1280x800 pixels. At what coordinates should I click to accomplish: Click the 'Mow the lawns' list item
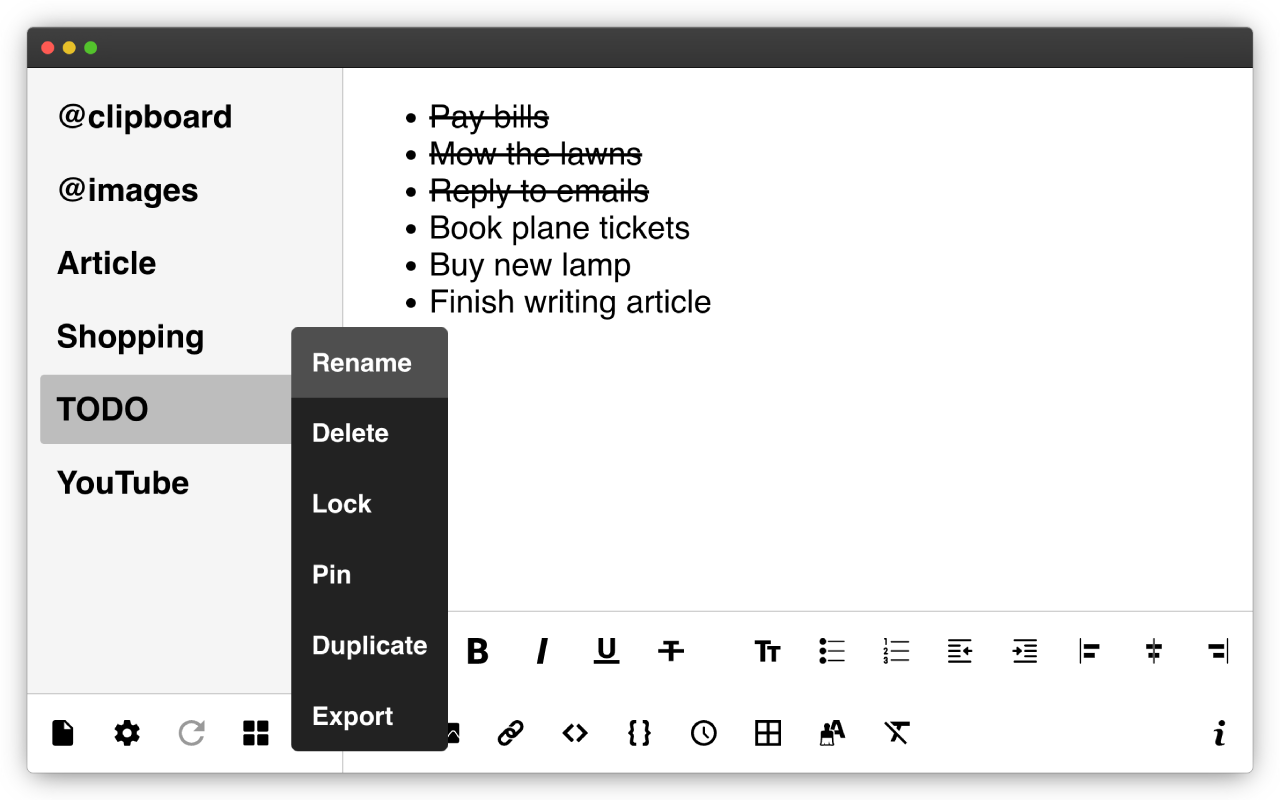click(536, 154)
